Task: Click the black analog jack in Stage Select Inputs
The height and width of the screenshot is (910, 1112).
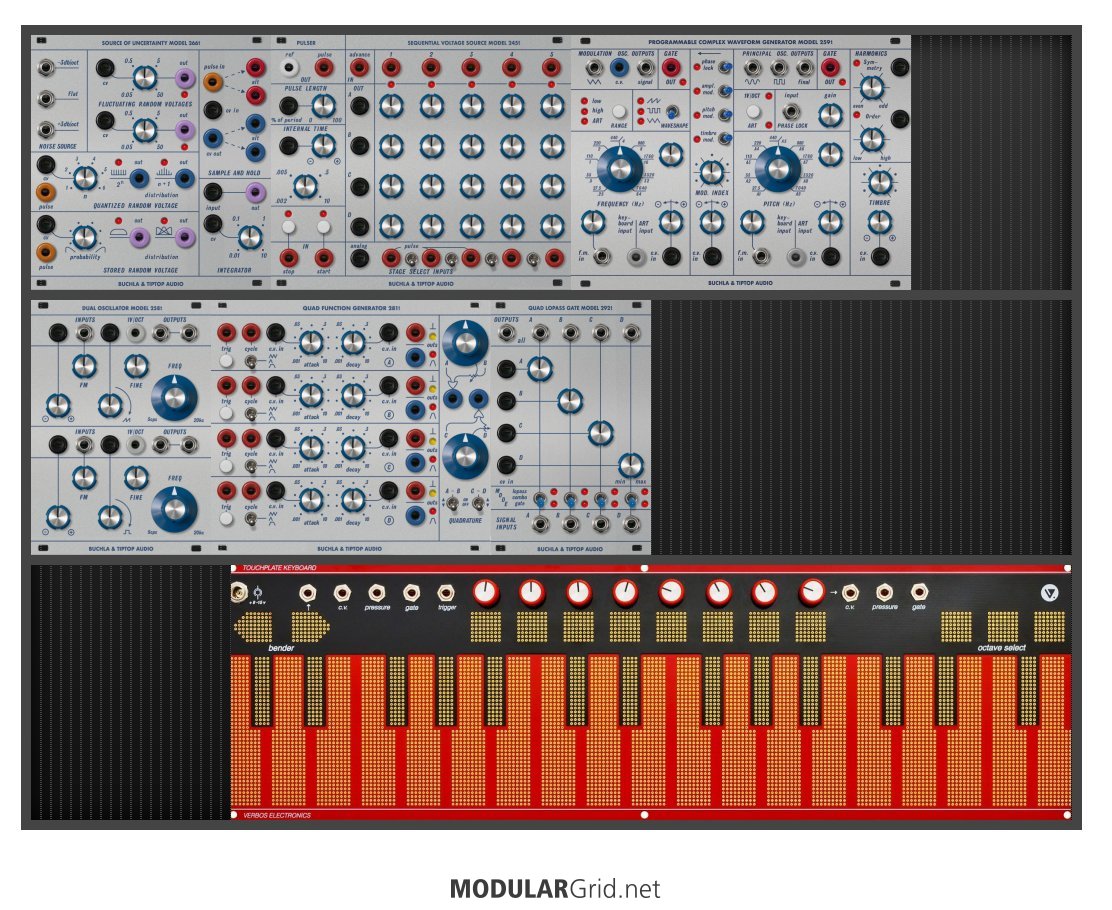Action: click(x=360, y=257)
